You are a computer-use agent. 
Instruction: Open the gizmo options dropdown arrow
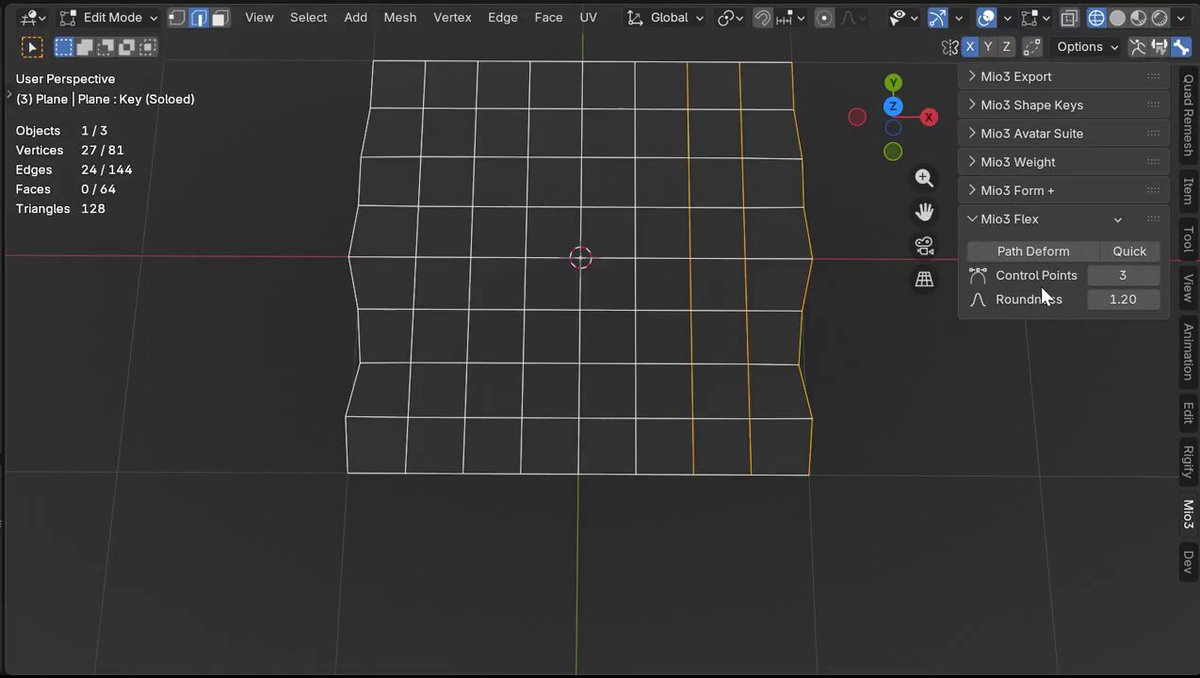(957, 17)
